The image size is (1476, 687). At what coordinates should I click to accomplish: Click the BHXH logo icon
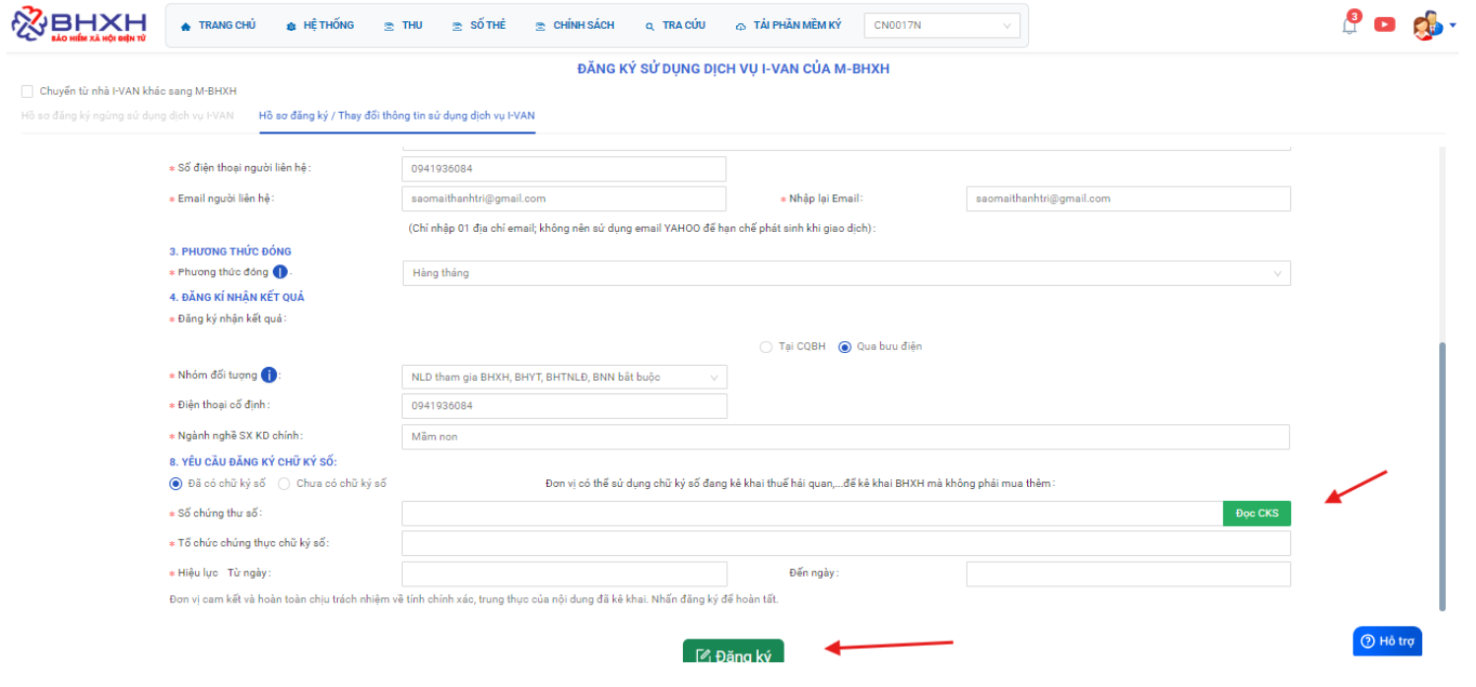click(28, 25)
